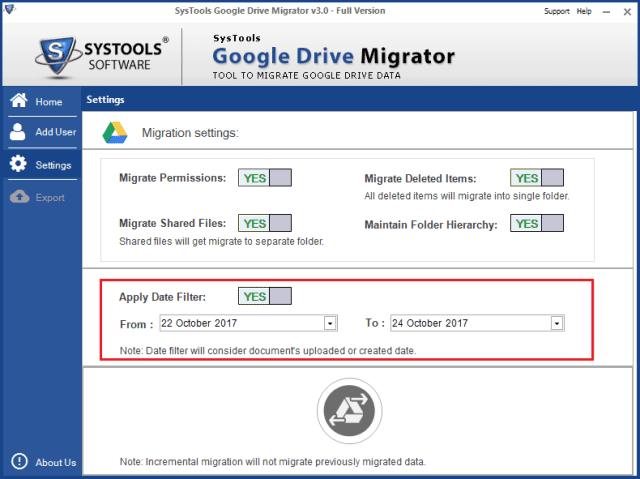Viewport: 640px width, 479px height.
Task: Click the incremental migration note text
Action: (272, 462)
